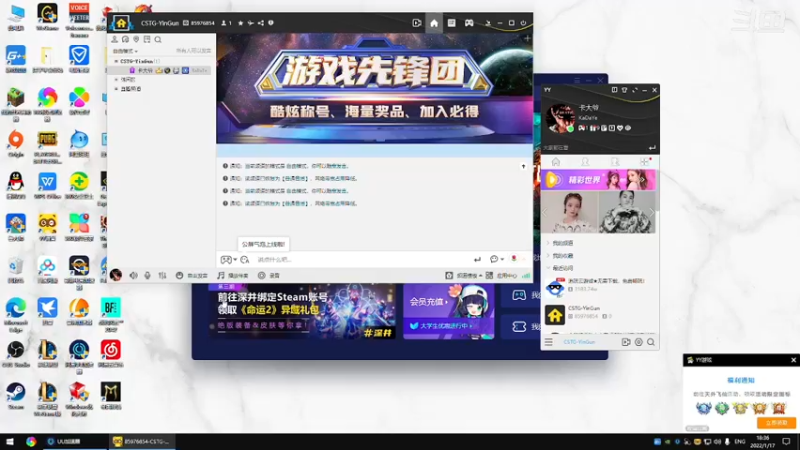Click the search icon at YY main window bottom
Viewport: 800px width, 450px height.
tap(651, 342)
